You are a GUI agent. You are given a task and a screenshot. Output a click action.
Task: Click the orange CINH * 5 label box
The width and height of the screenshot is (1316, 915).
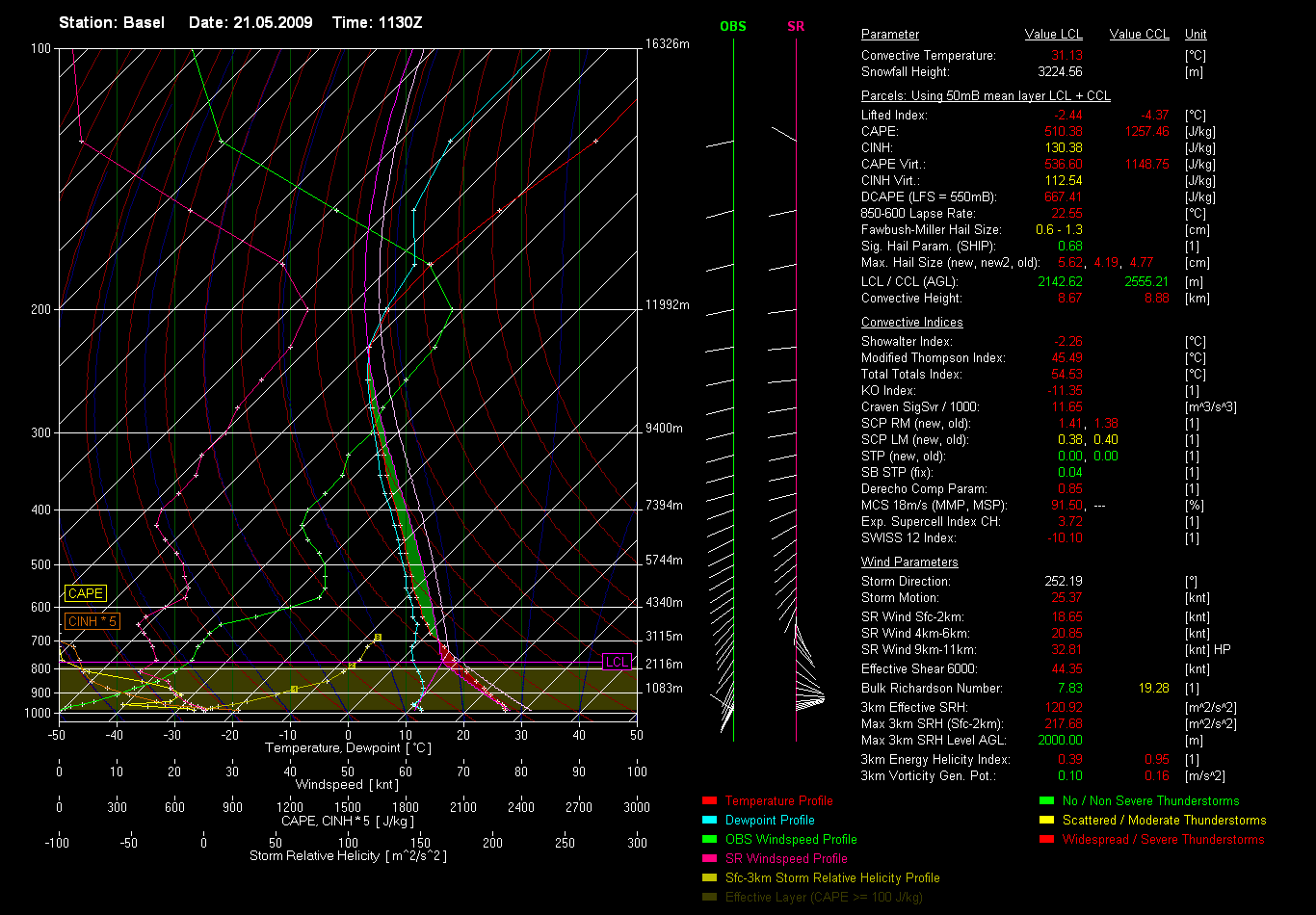[92, 621]
